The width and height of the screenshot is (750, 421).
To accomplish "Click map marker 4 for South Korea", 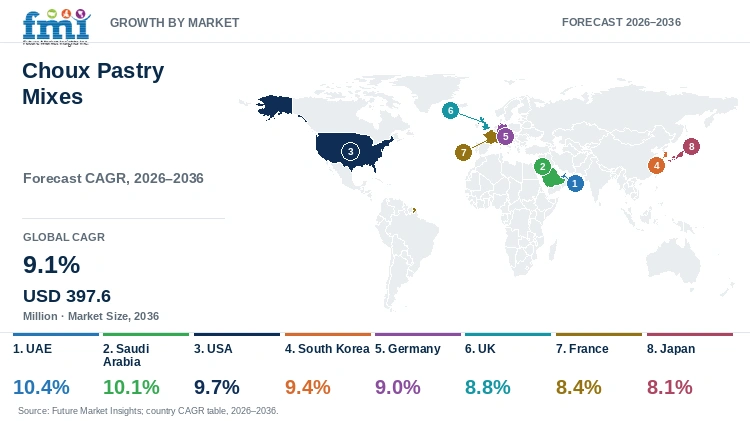I will click(x=656, y=166).
